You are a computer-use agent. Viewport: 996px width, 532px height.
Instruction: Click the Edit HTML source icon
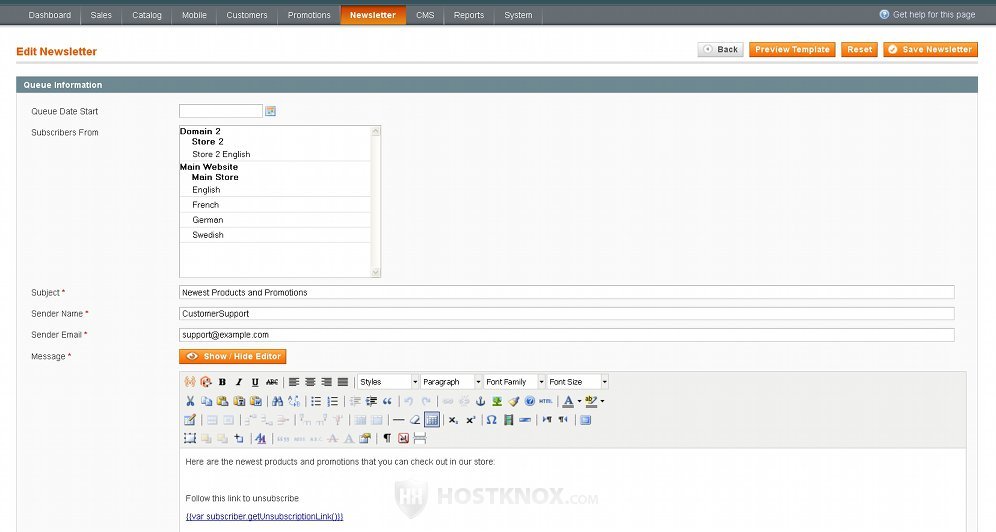[x=545, y=401]
